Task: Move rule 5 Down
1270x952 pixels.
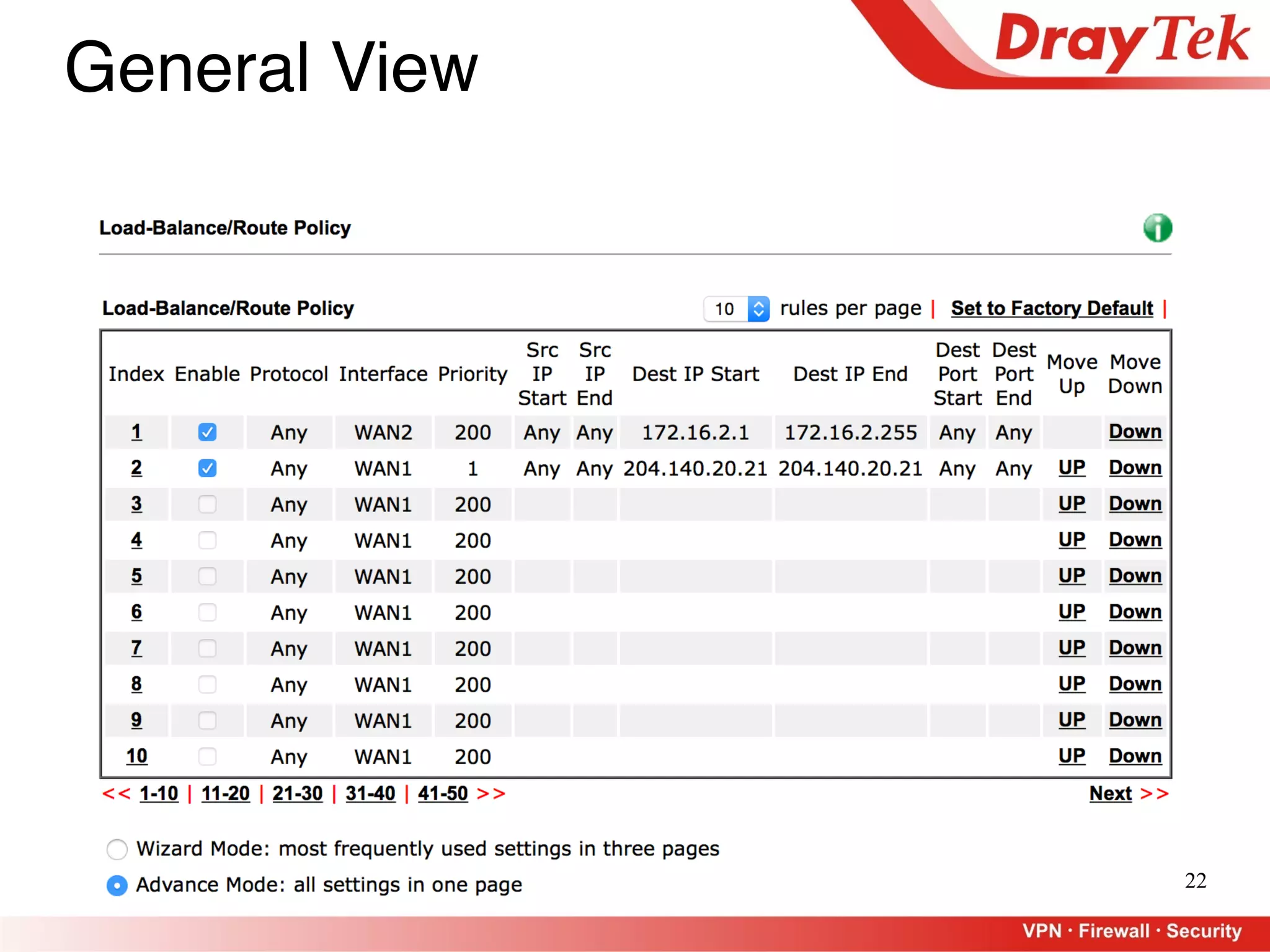Action: pos(1135,576)
